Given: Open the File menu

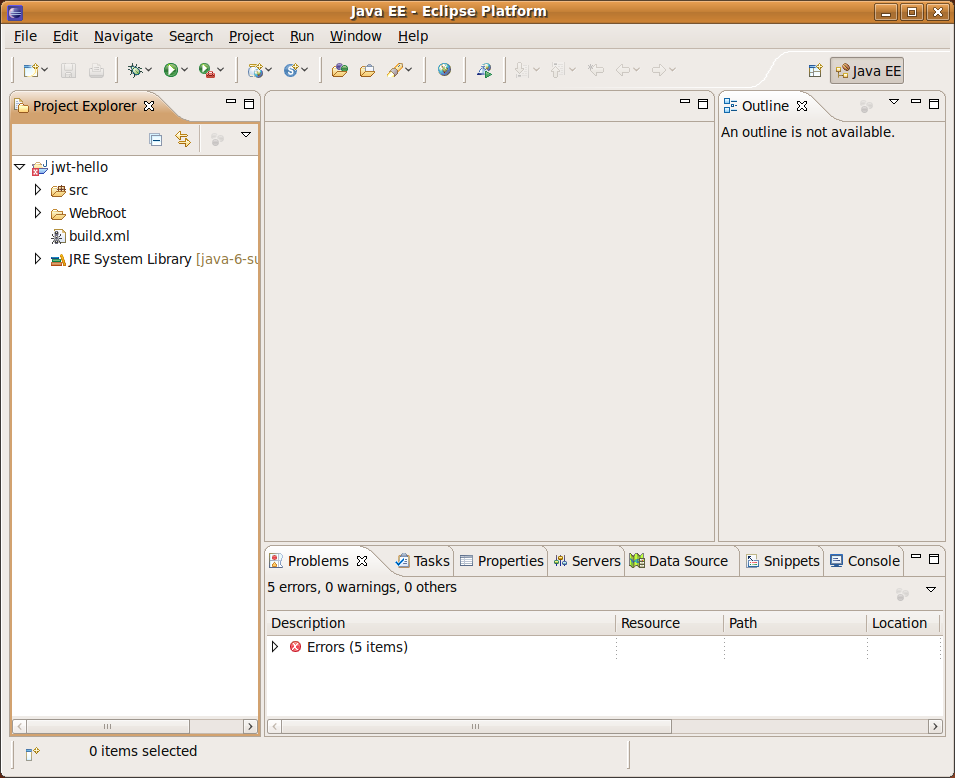Looking at the screenshot, I should pyautogui.click(x=25, y=37).
